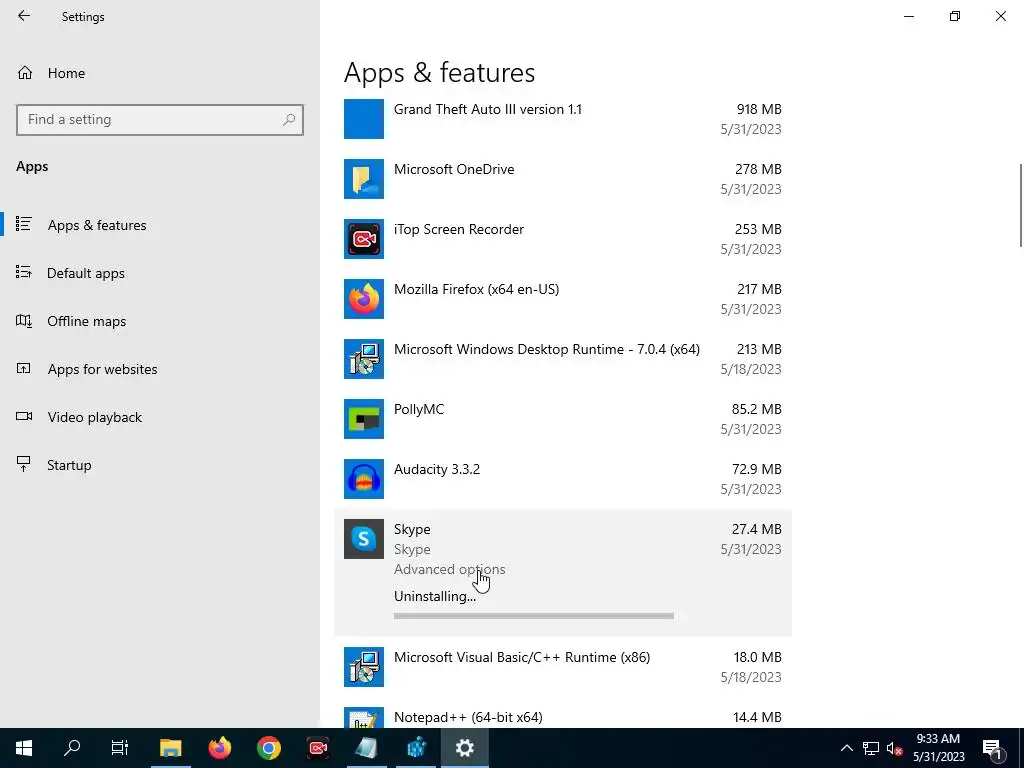Open the Windows Start menu
This screenshot has width=1024, height=768.
click(24, 748)
